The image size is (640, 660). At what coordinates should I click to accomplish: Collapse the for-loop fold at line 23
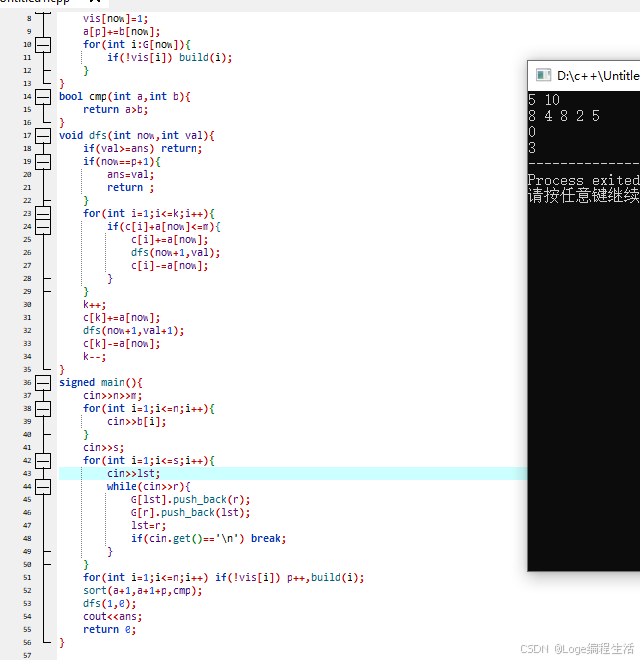pyautogui.click(x=43, y=213)
